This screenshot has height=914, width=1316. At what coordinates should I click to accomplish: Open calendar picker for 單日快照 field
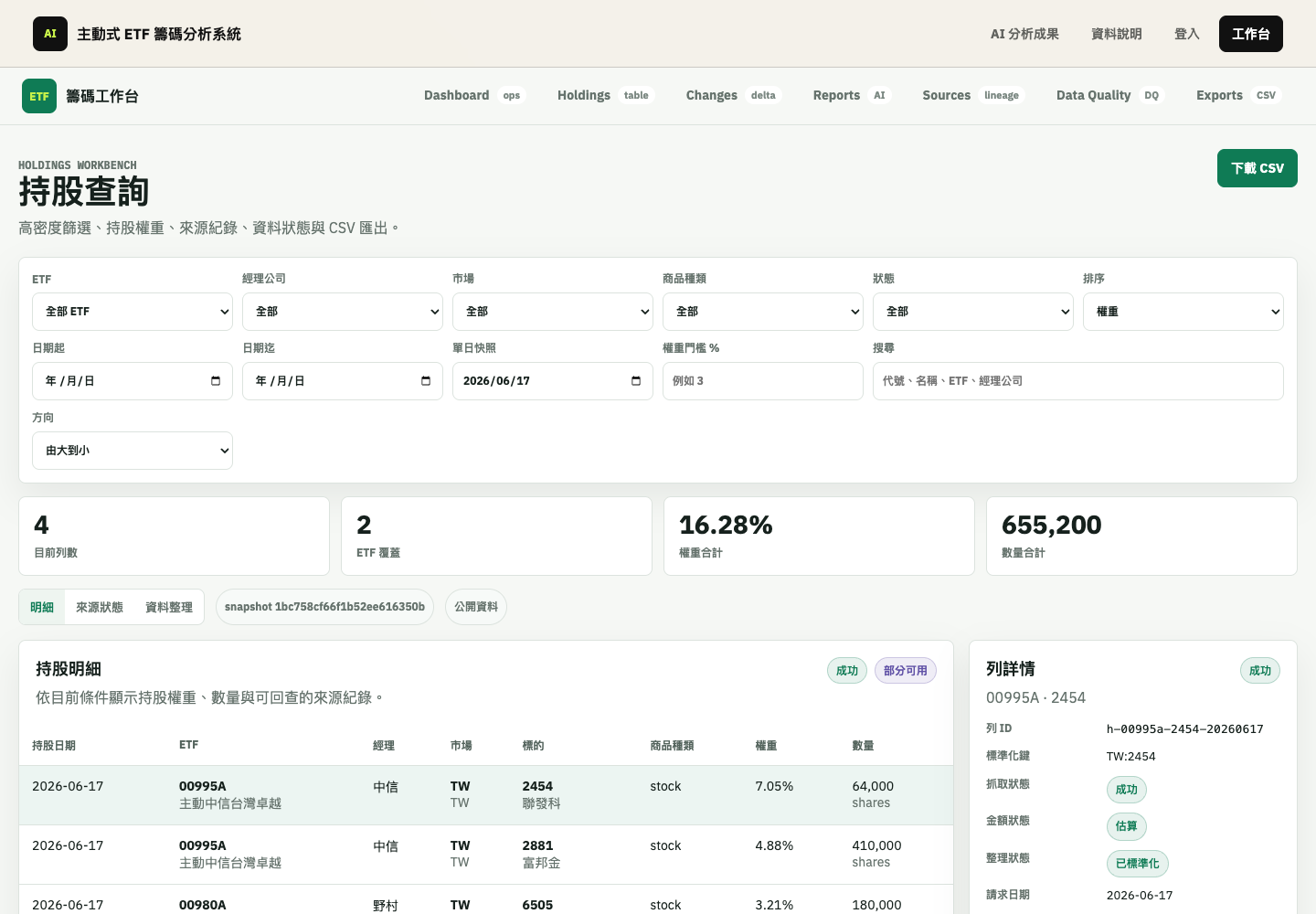636,381
